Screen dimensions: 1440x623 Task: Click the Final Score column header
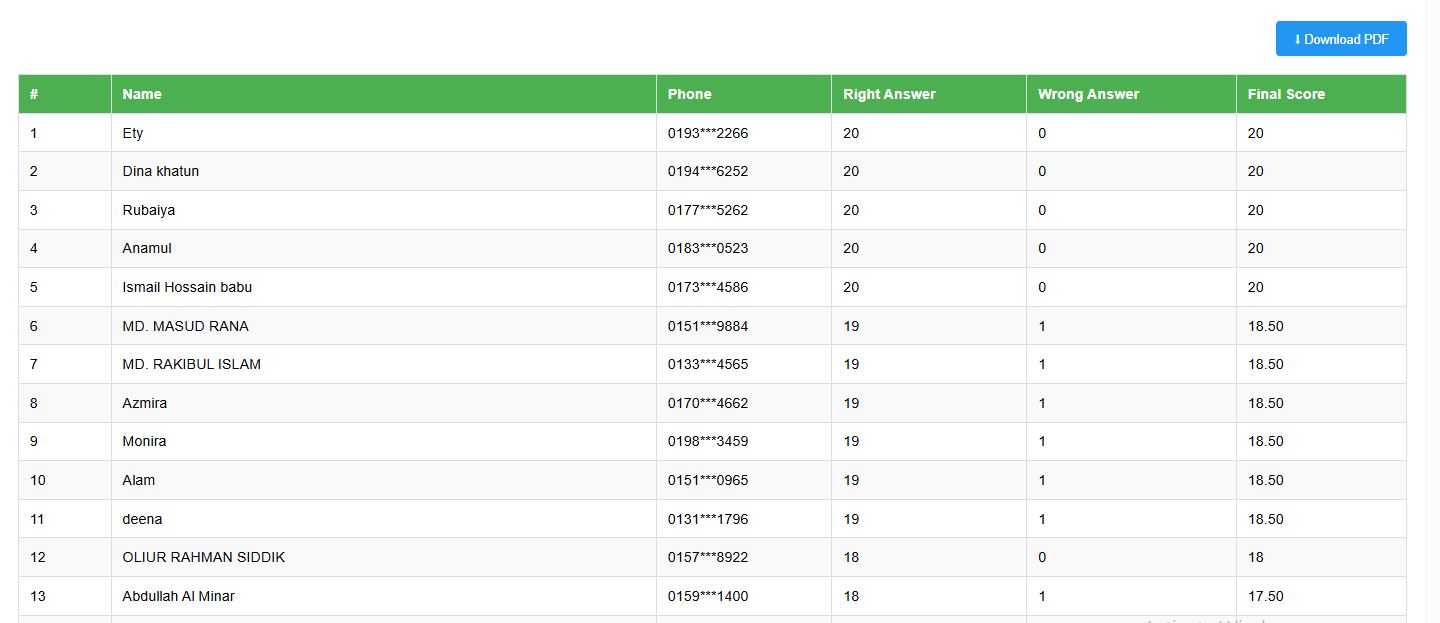point(1286,94)
